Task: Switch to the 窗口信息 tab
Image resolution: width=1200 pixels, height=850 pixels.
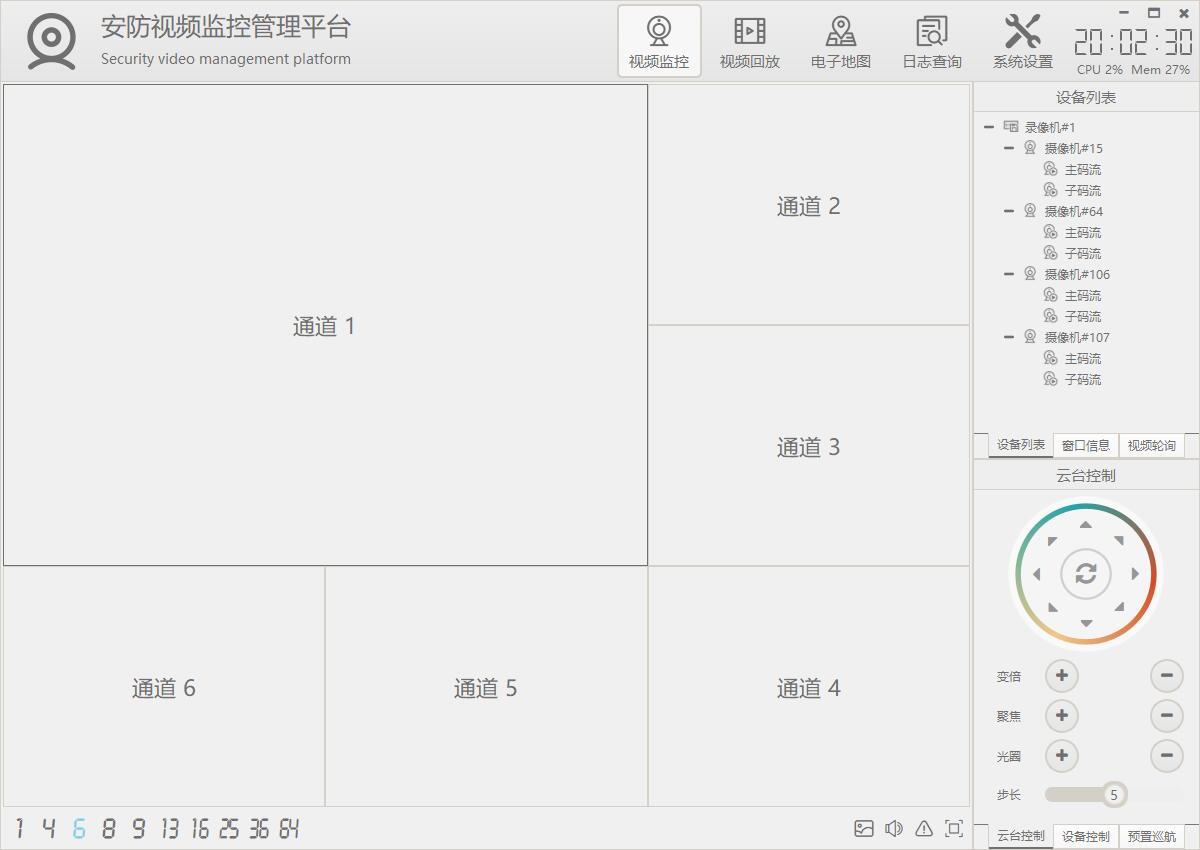Action: pyautogui.click(x=1085, y=446)
